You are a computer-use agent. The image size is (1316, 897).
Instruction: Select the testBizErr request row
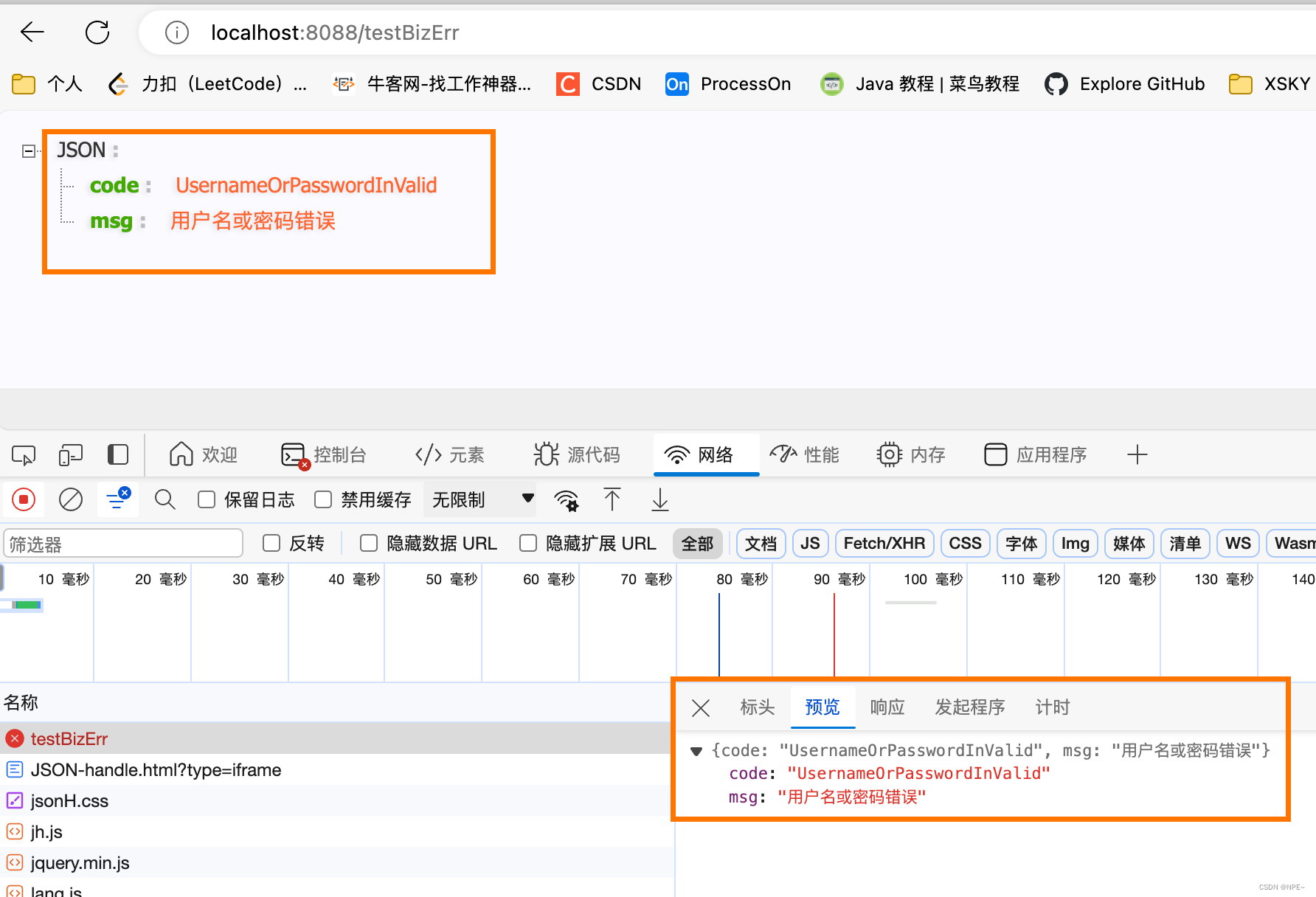pyautogui.click(x=336, y=738)
